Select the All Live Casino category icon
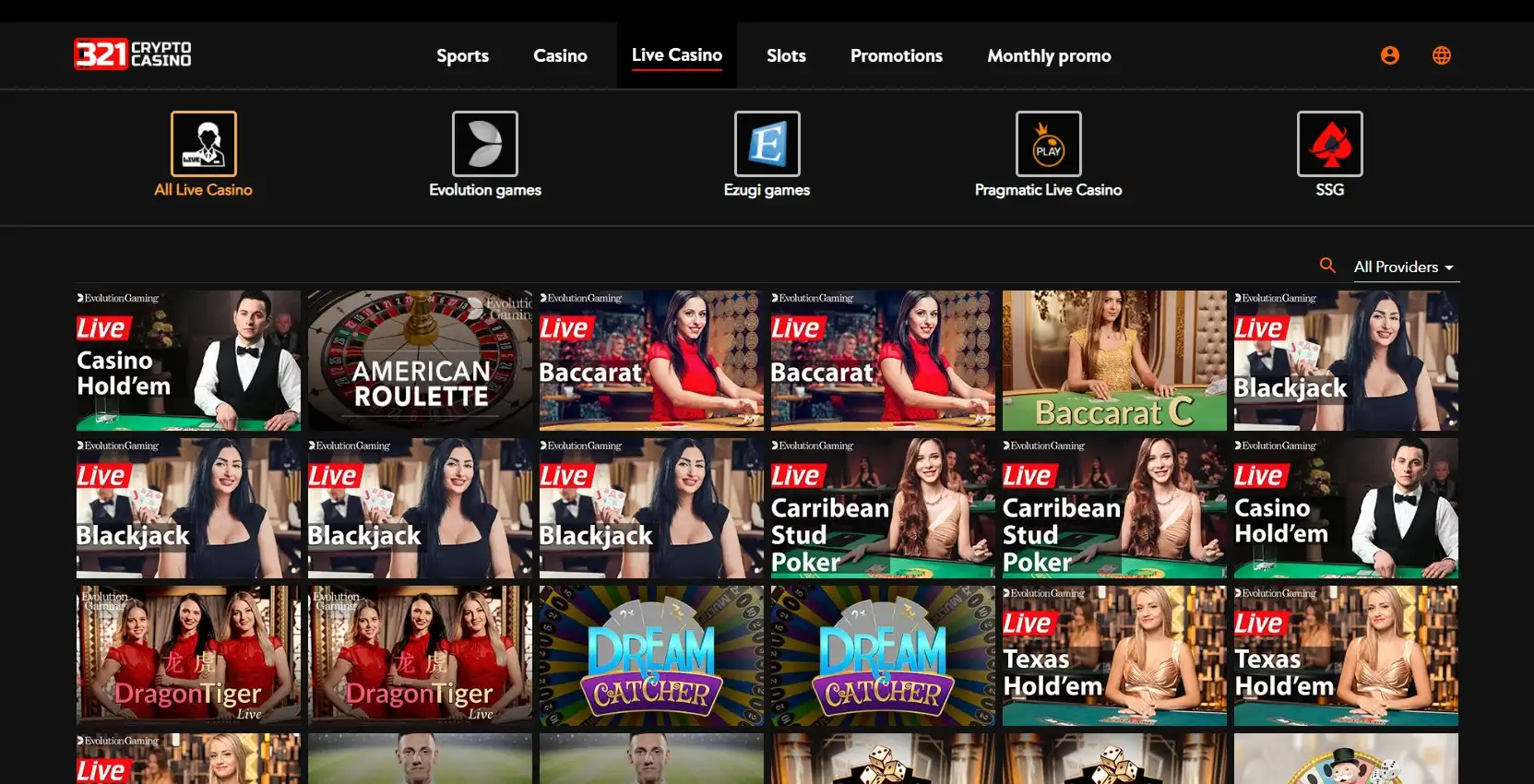The image size is (1534, 784). [204, 144]
